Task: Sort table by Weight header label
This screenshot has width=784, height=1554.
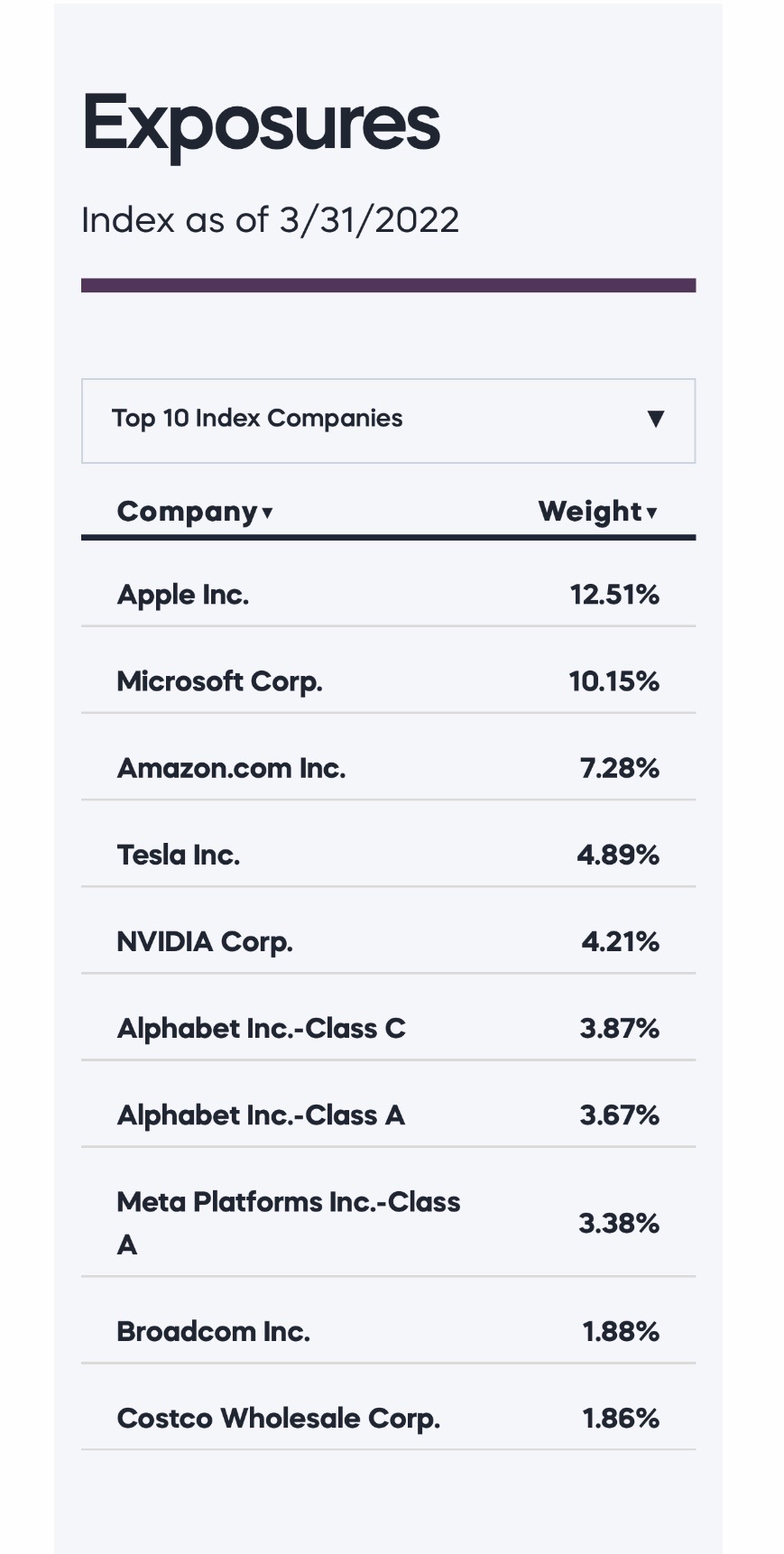Action: [x=590, y=512]
